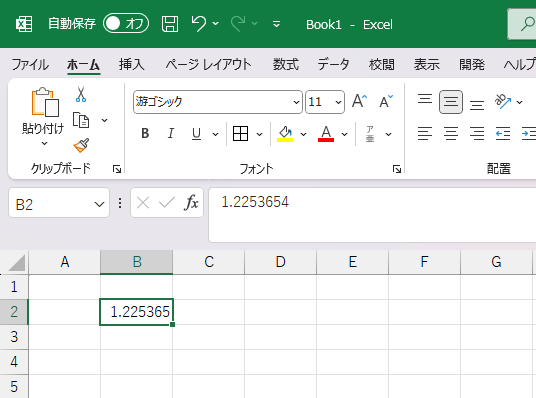The height and width of the screenshot is (398, 536).
Task: Click the Save floppy disk icon
Action: 170,24
